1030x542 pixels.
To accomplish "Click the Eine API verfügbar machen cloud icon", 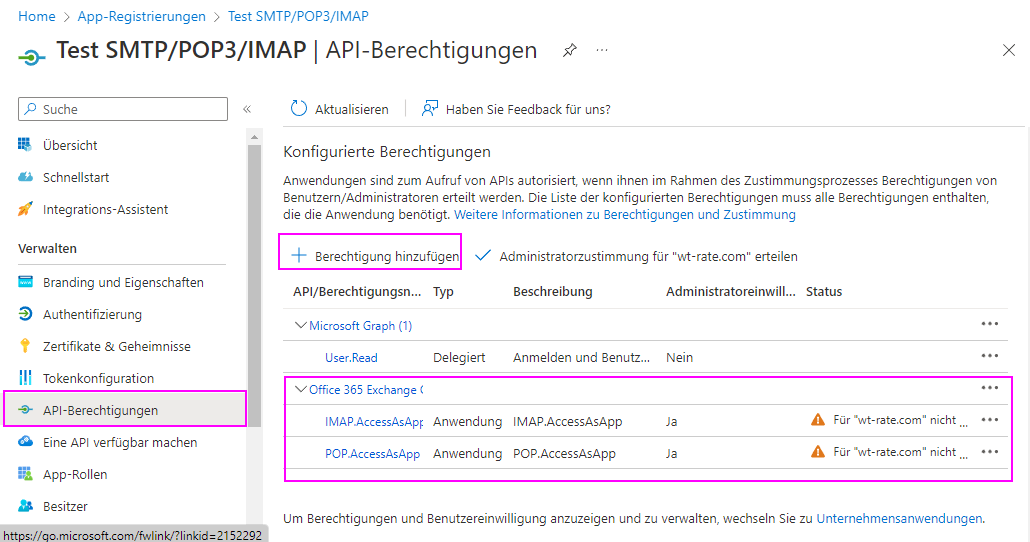I will tap(25, 441).
